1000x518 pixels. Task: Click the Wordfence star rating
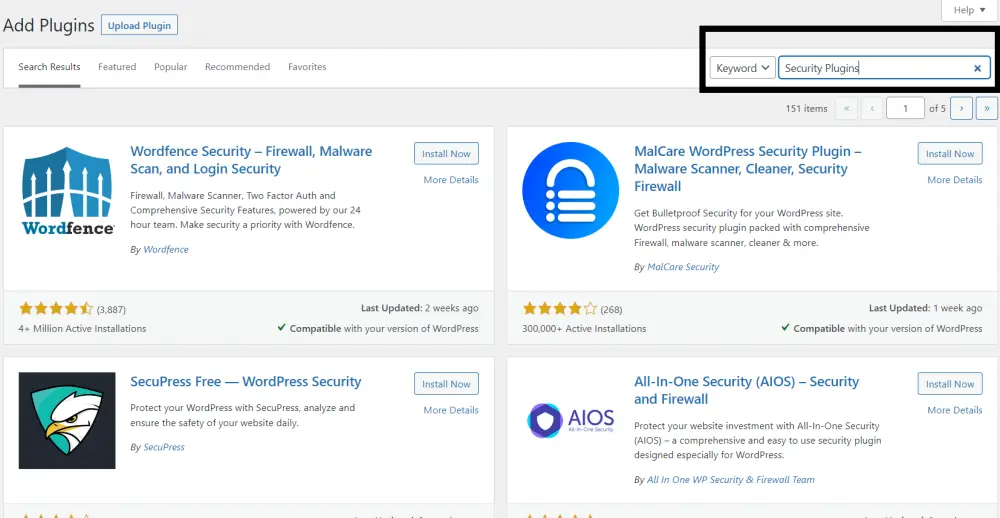[56, 309]
